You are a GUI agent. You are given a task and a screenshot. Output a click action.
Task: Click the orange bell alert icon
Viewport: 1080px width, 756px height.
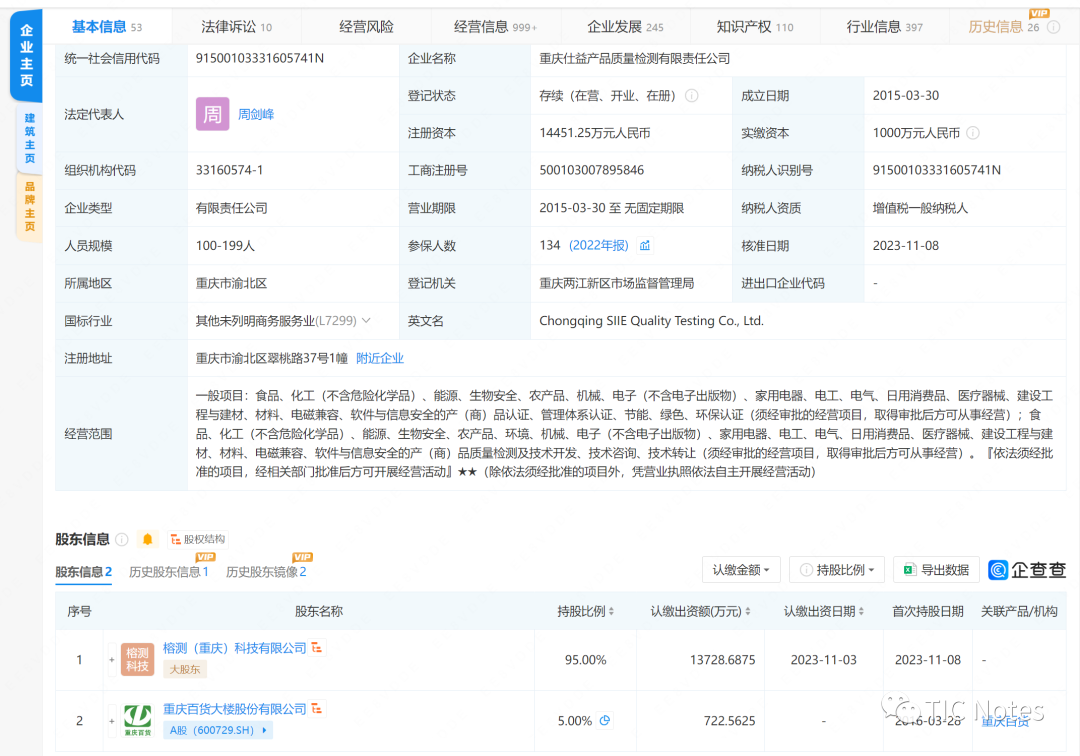pos(147,539)
